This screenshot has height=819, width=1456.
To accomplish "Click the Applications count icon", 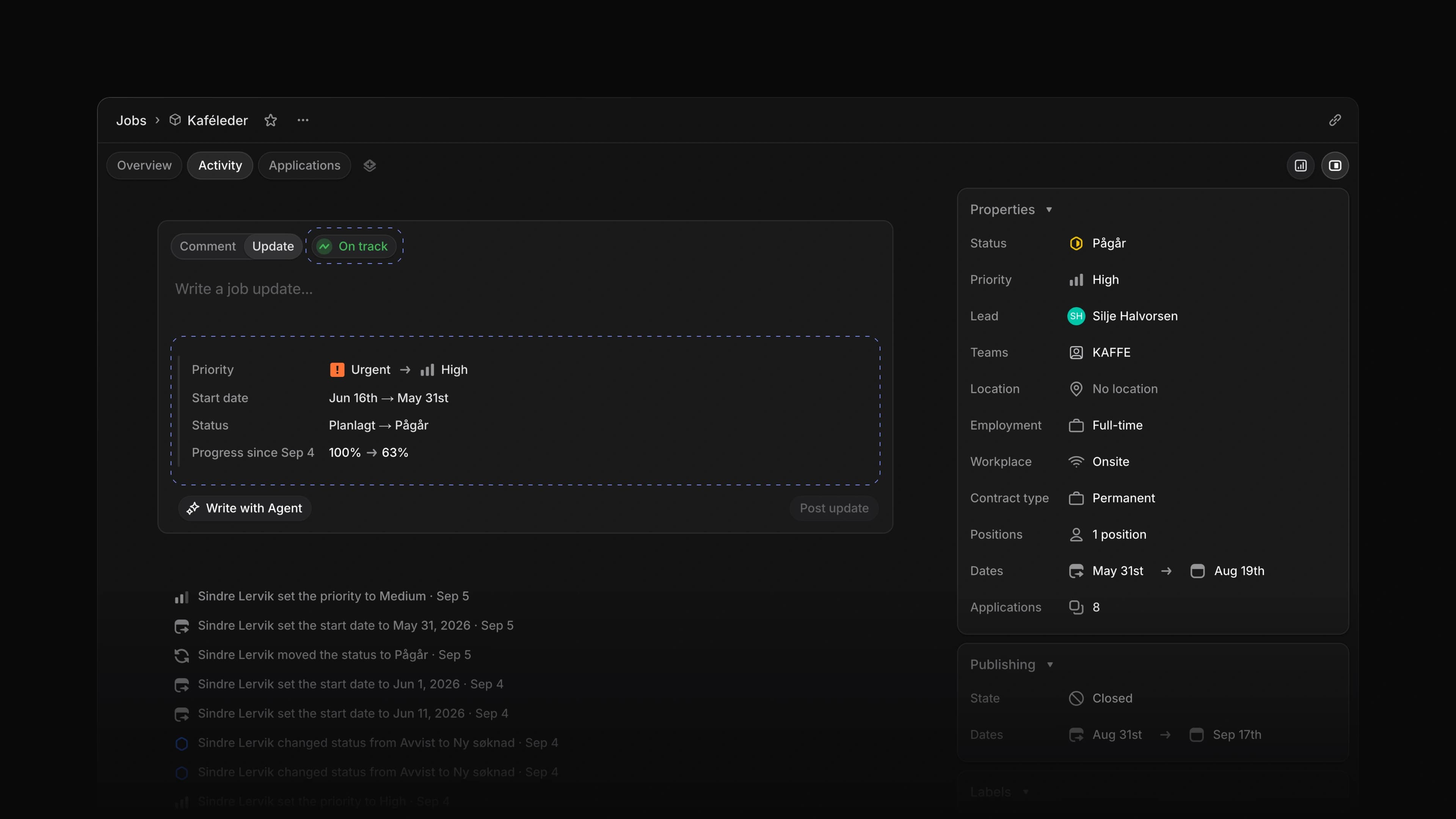I will pyautogui.click(x=1076, y=607).
